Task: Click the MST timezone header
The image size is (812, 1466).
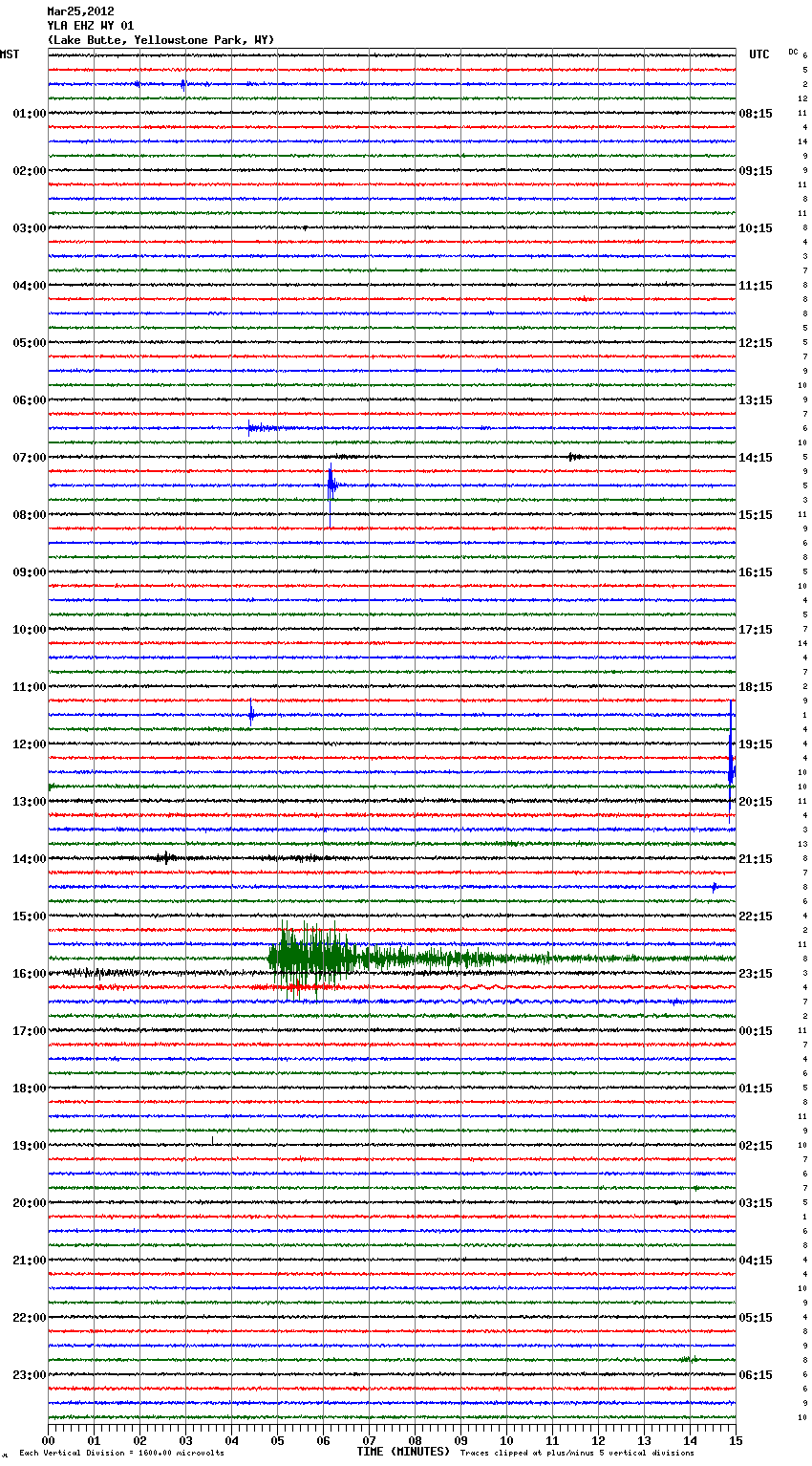Action: (x=10, y=54)
